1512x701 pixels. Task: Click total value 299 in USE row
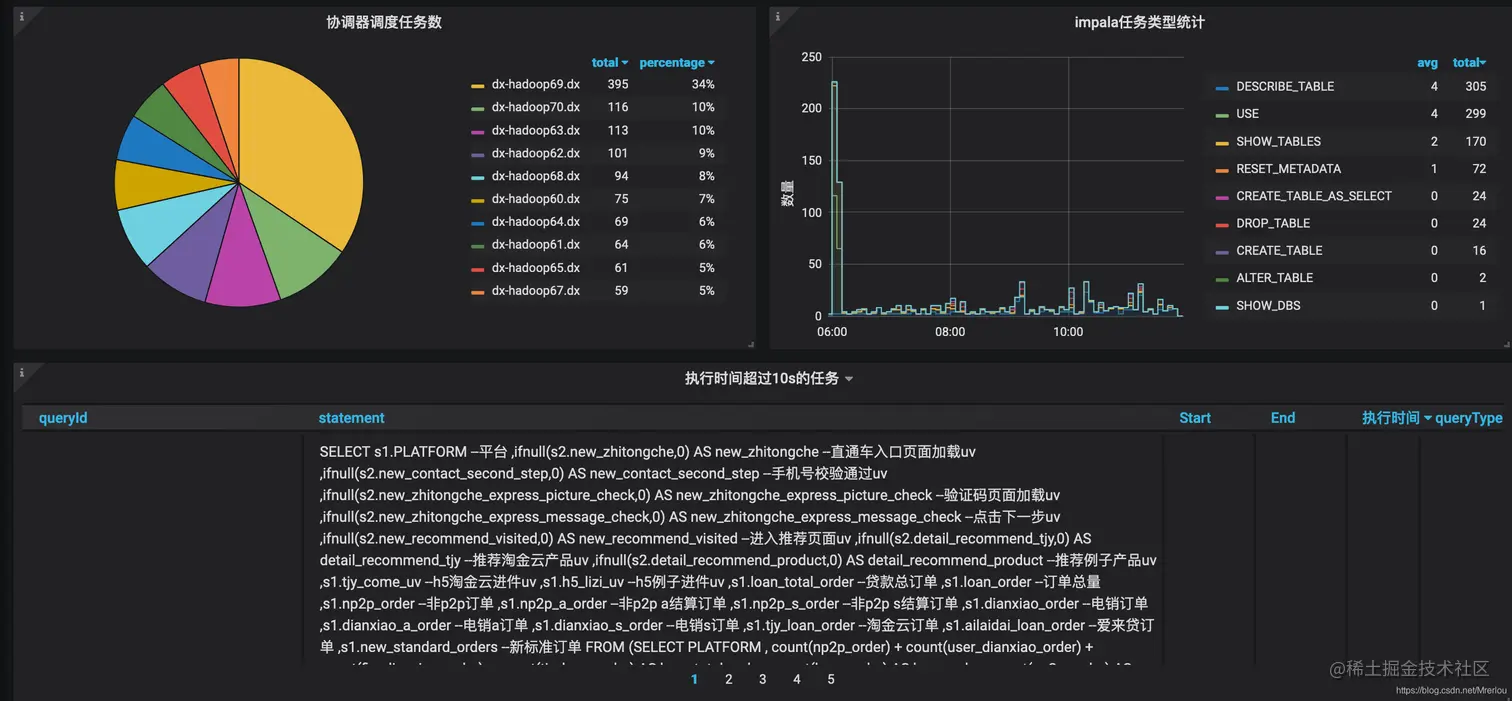coord(1476,114)
